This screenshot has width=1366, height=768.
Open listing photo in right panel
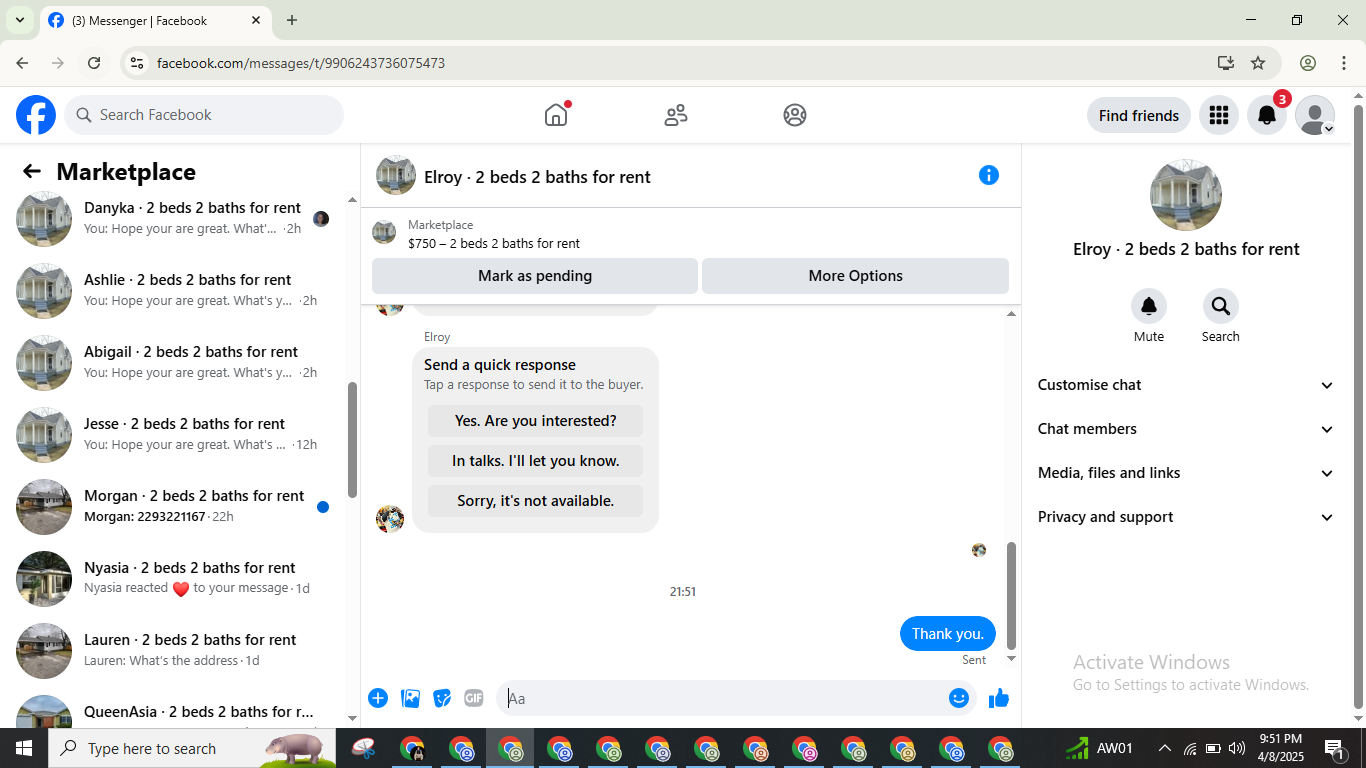[x=1186, y=195]
